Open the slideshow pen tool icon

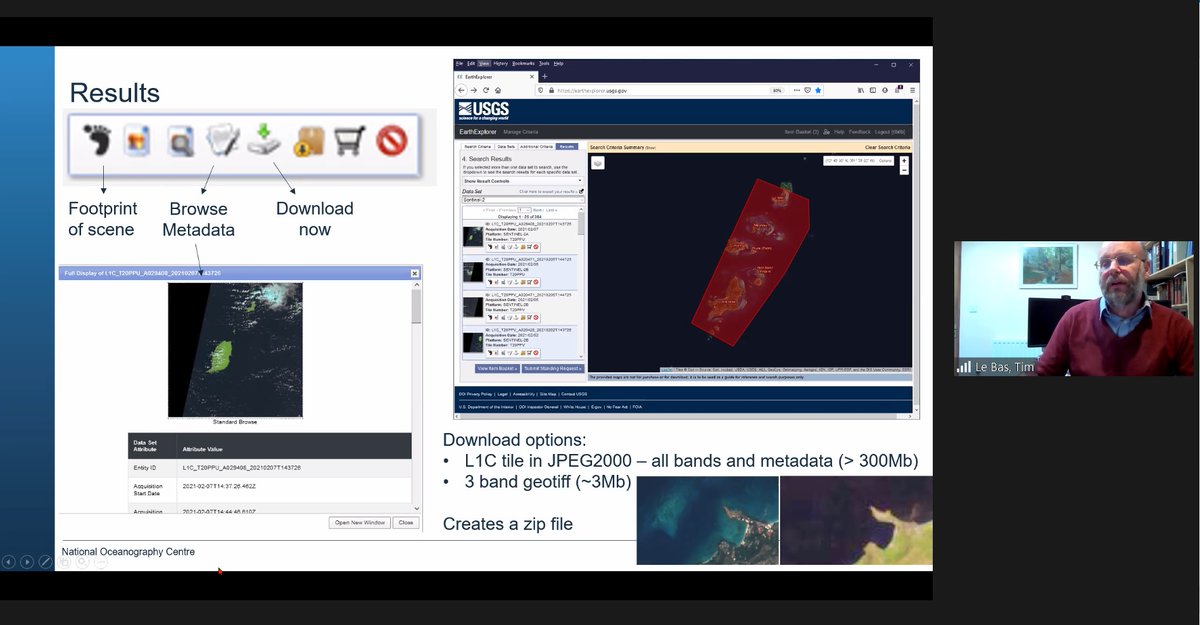click(45, 562)
